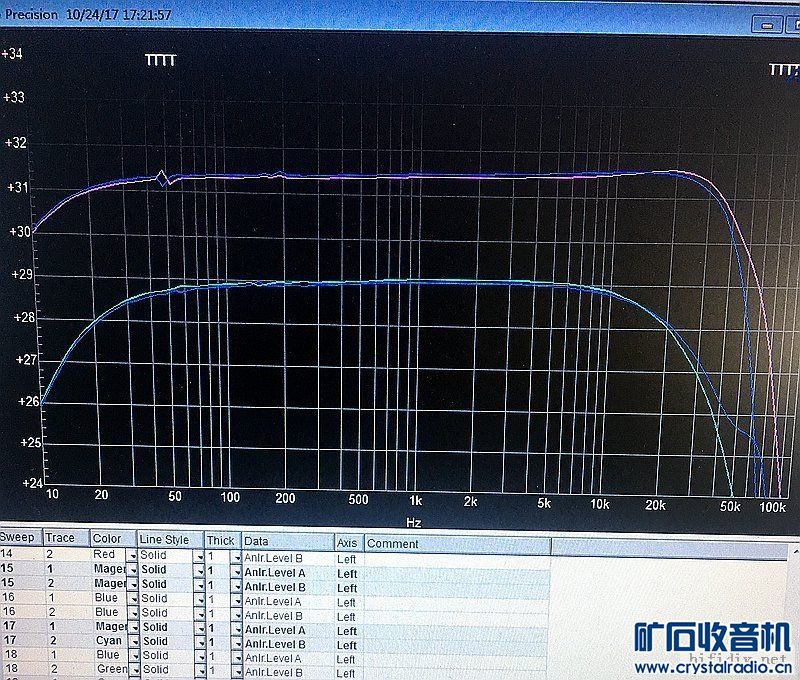Image resolution: width=800 pixels, height=680 pixels.
Task: Open Line Style dropdown for sweep 15 trace 2
Action: (x=199, y=585)
